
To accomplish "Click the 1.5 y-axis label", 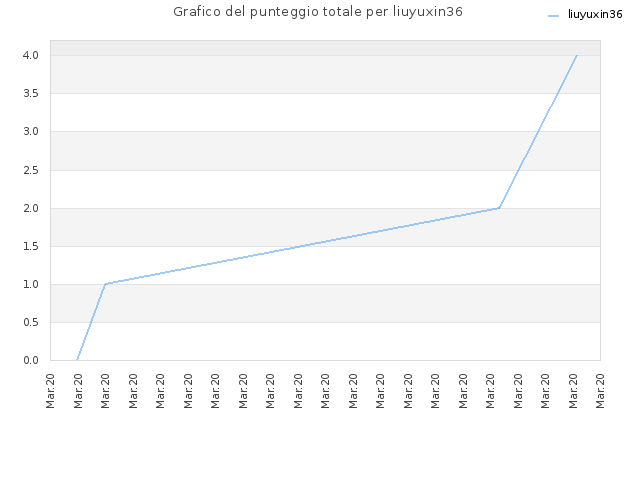I will 31,246.
